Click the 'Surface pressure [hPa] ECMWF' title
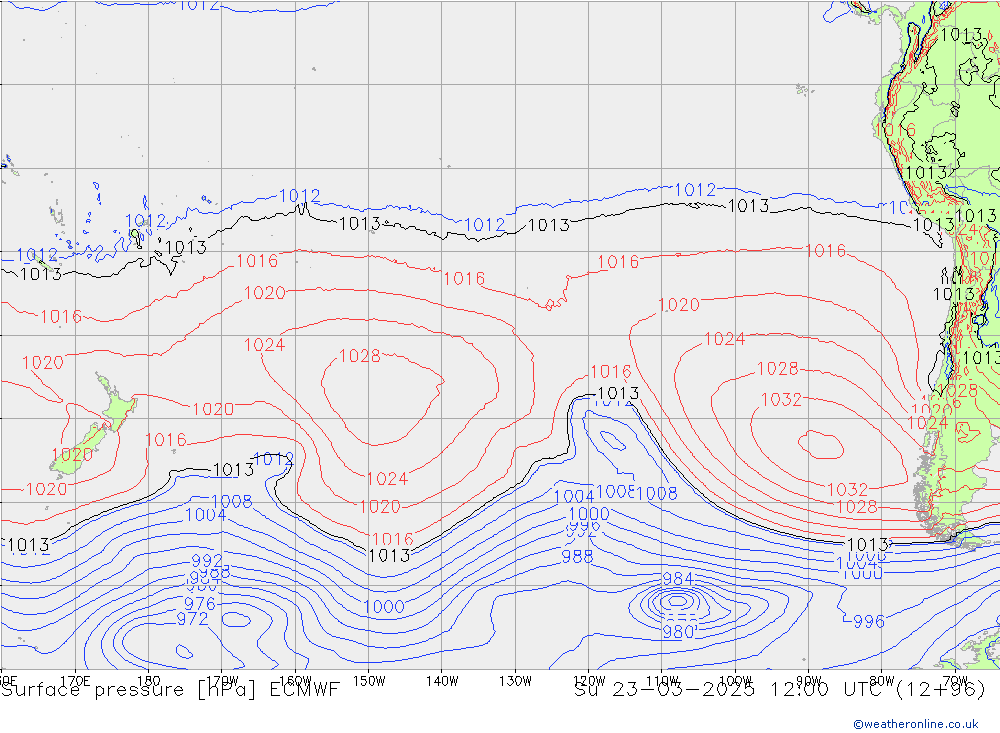Image resolution: width=1000 pixels, height=733 pixels. click(170, 690)
